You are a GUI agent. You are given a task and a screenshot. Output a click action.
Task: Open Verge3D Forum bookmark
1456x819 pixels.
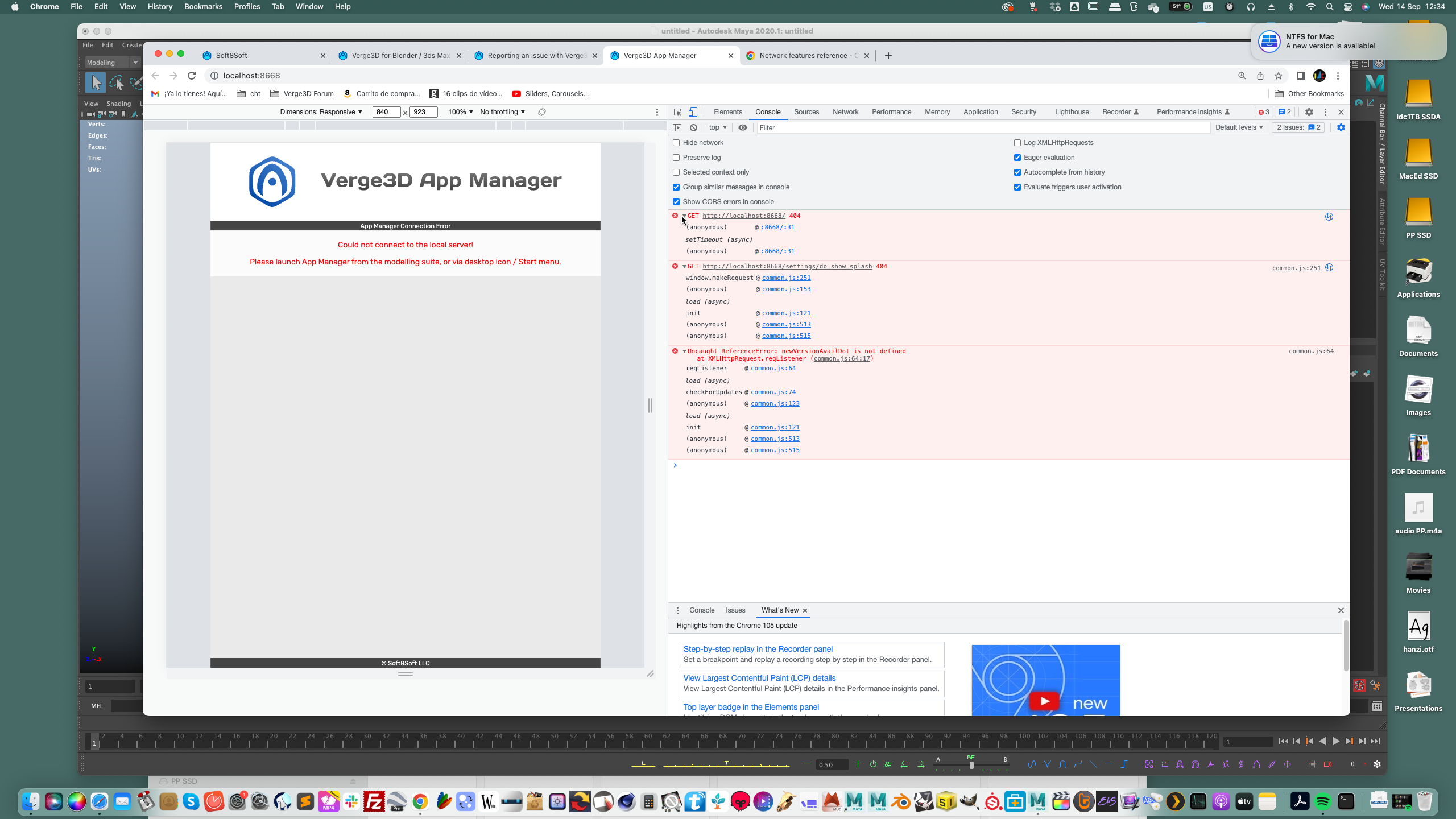[302, 94]
